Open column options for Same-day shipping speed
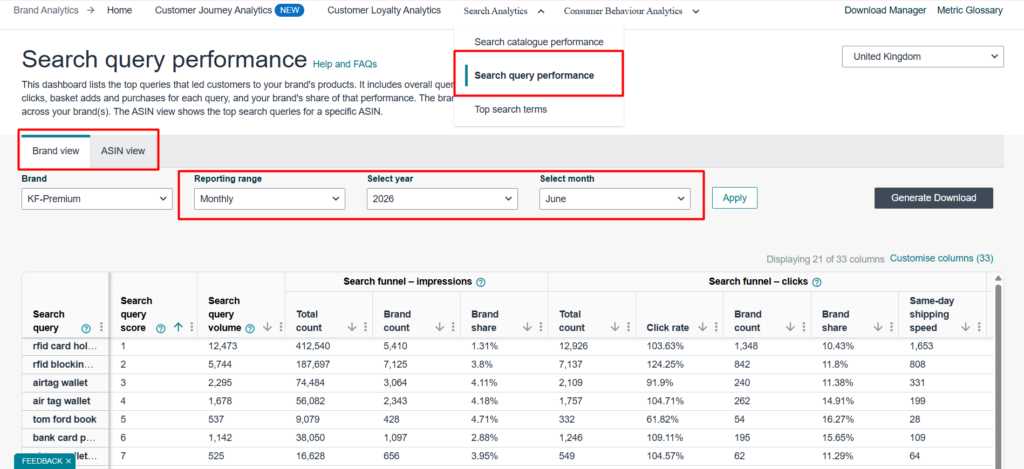This screenshot has height=469, width=1024. [x=980, y=328]
